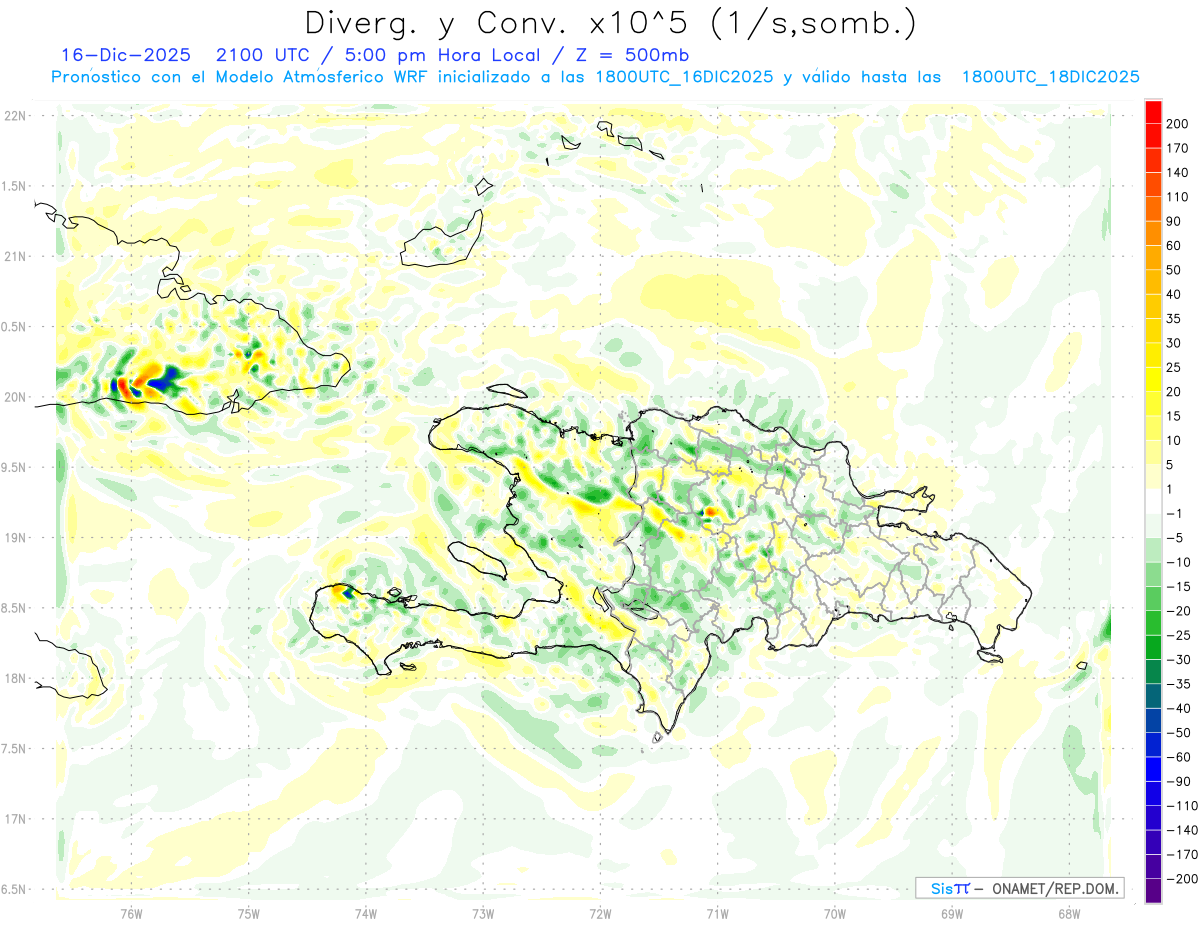Click longitude label '75W'
Image resolution: width=1200 pixels, height=927 pixels.
click(249, 914)
